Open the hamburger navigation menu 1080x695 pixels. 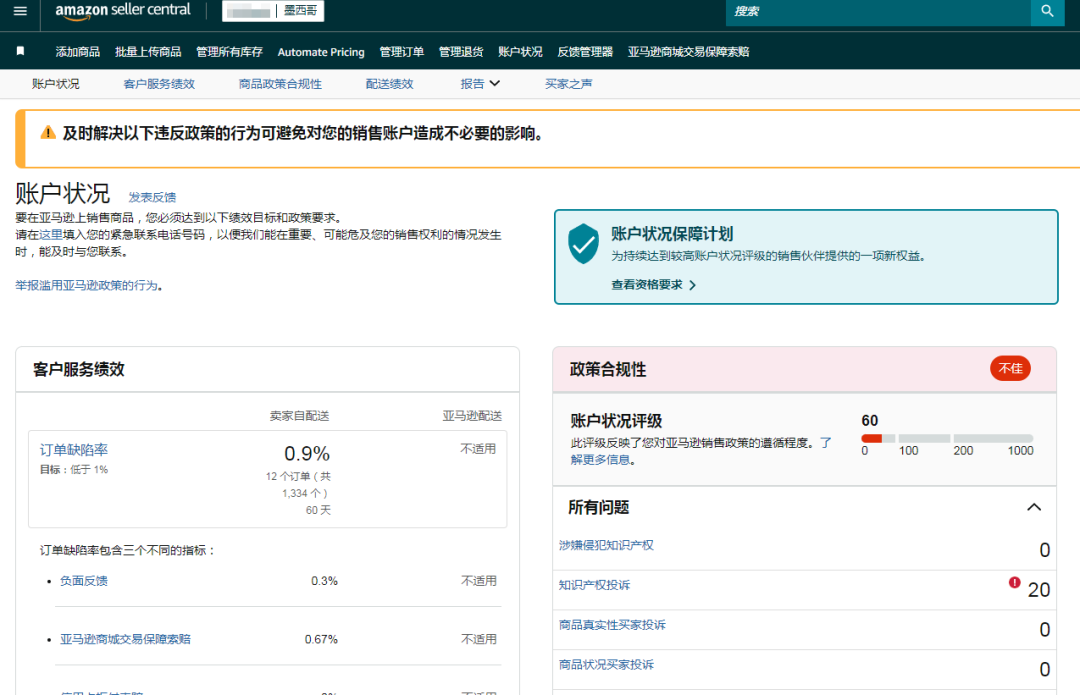(x=20, y=11)
